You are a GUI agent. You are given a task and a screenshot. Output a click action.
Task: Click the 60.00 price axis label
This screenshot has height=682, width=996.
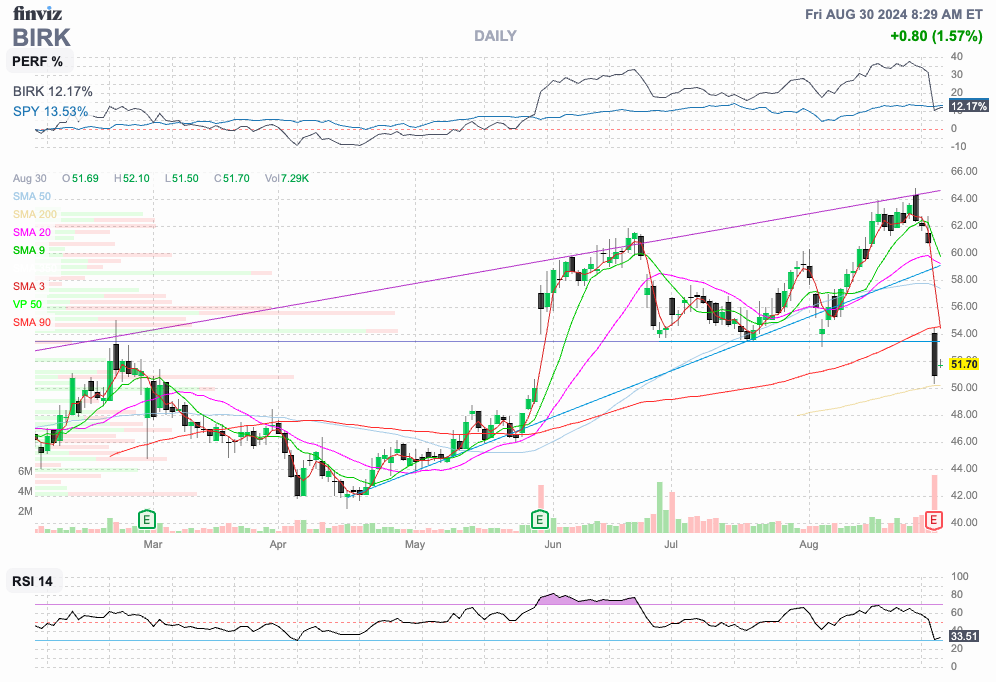click(x=964, y=253)
